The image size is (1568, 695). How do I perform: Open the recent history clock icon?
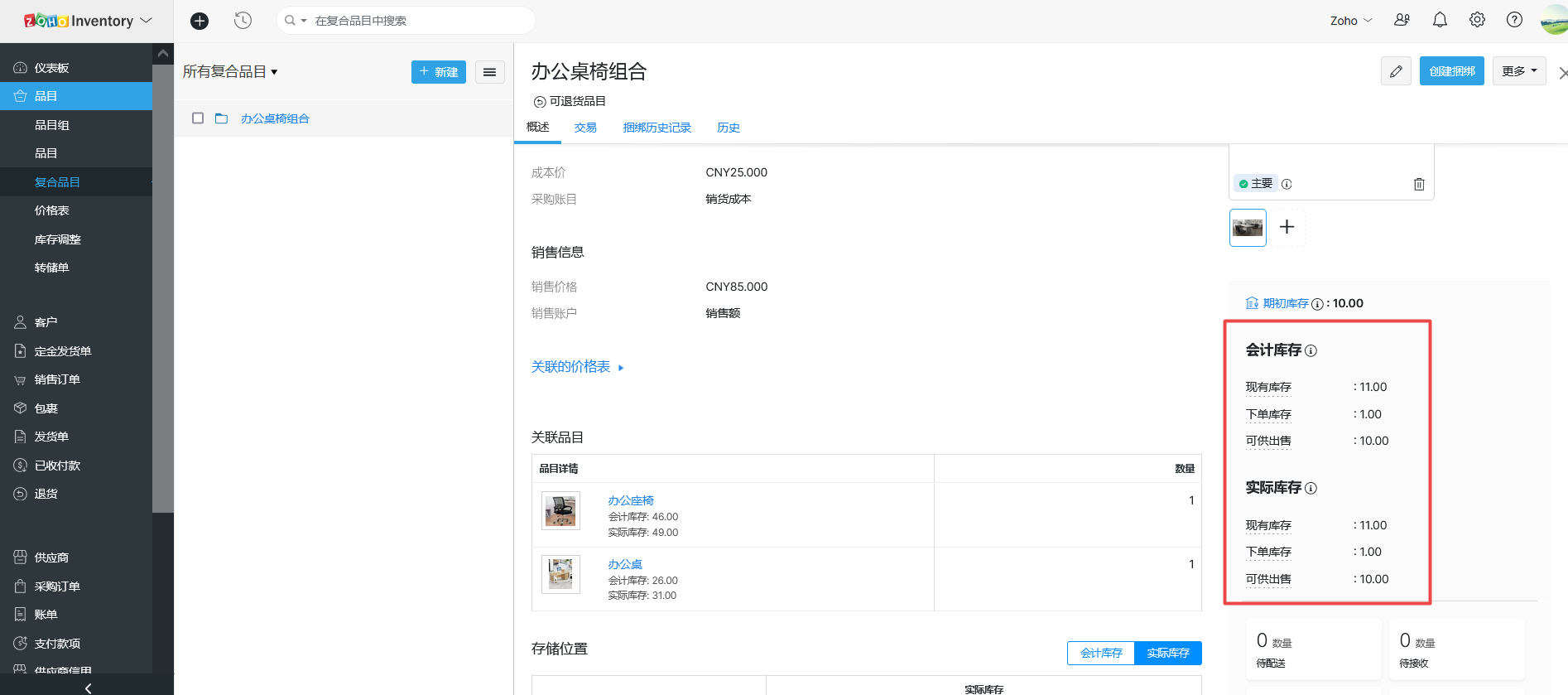pos(243,21)
